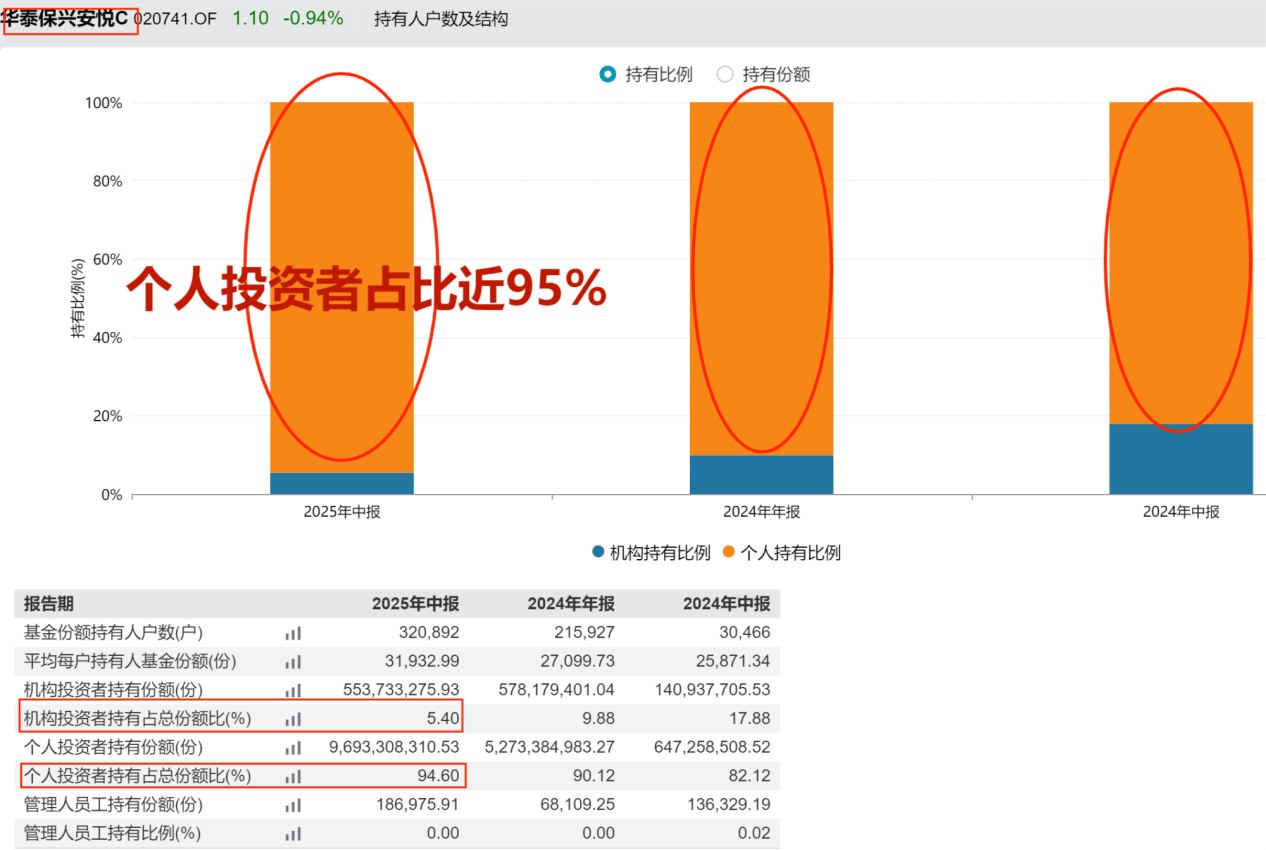Open chart icon beside 个人投资者持有份额(份)
Image resolution: width=1266 pixels, height=850 pixels.
coord(292,747)
